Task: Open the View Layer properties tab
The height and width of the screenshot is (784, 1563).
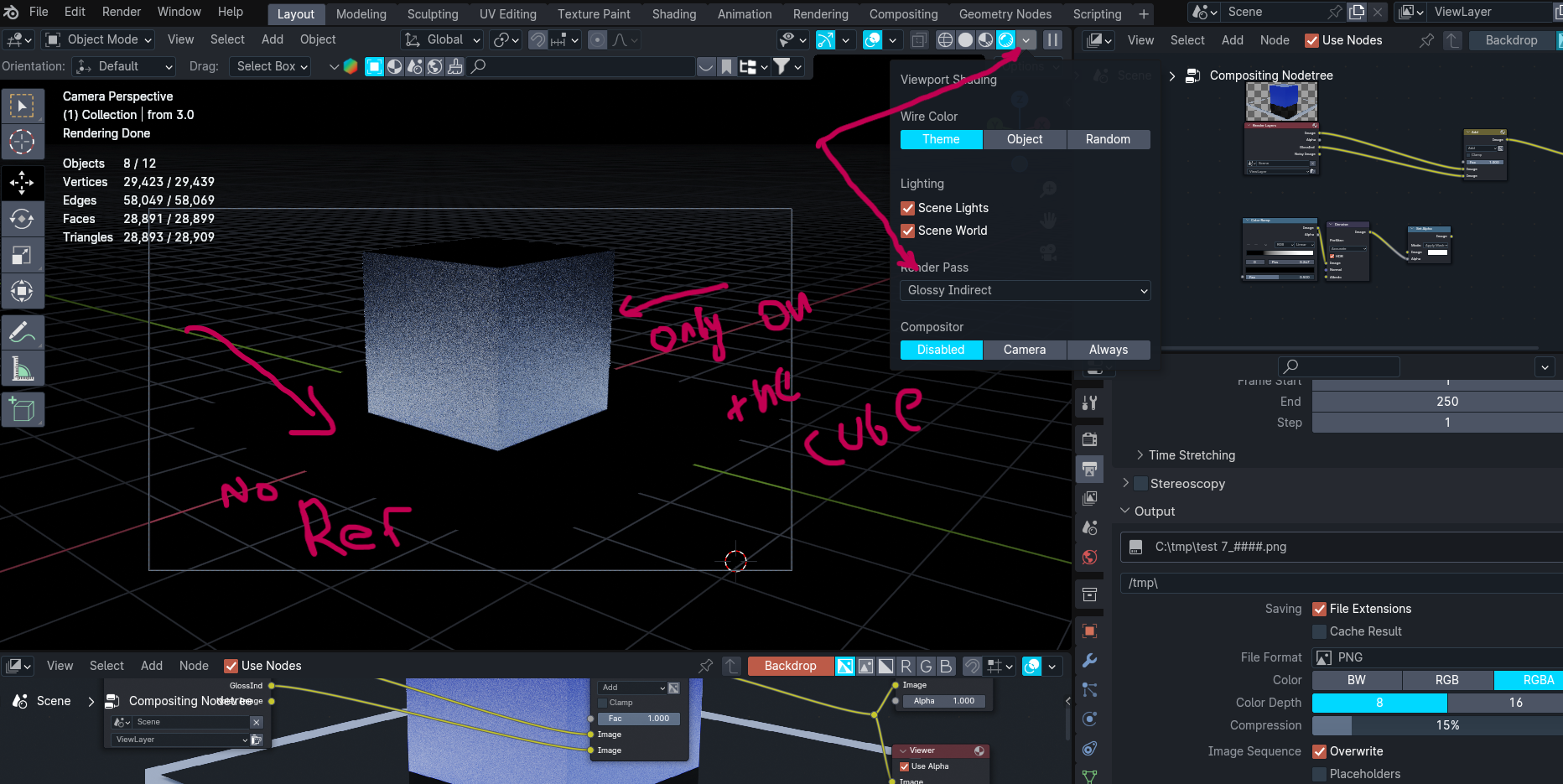Action: click(1089, 498)
